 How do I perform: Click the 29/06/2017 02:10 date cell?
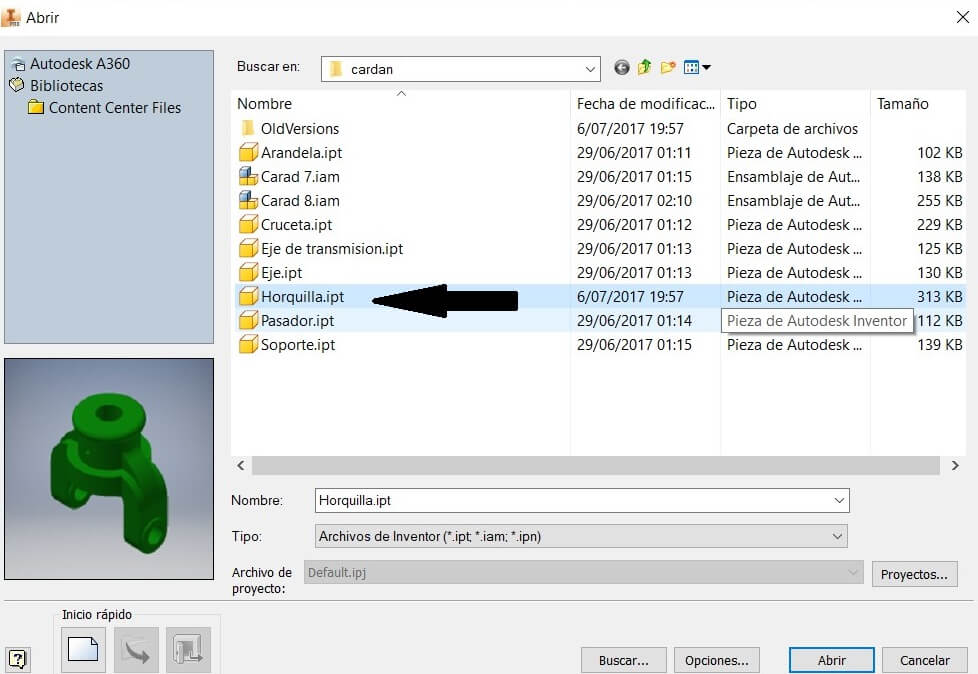(634, 201)
